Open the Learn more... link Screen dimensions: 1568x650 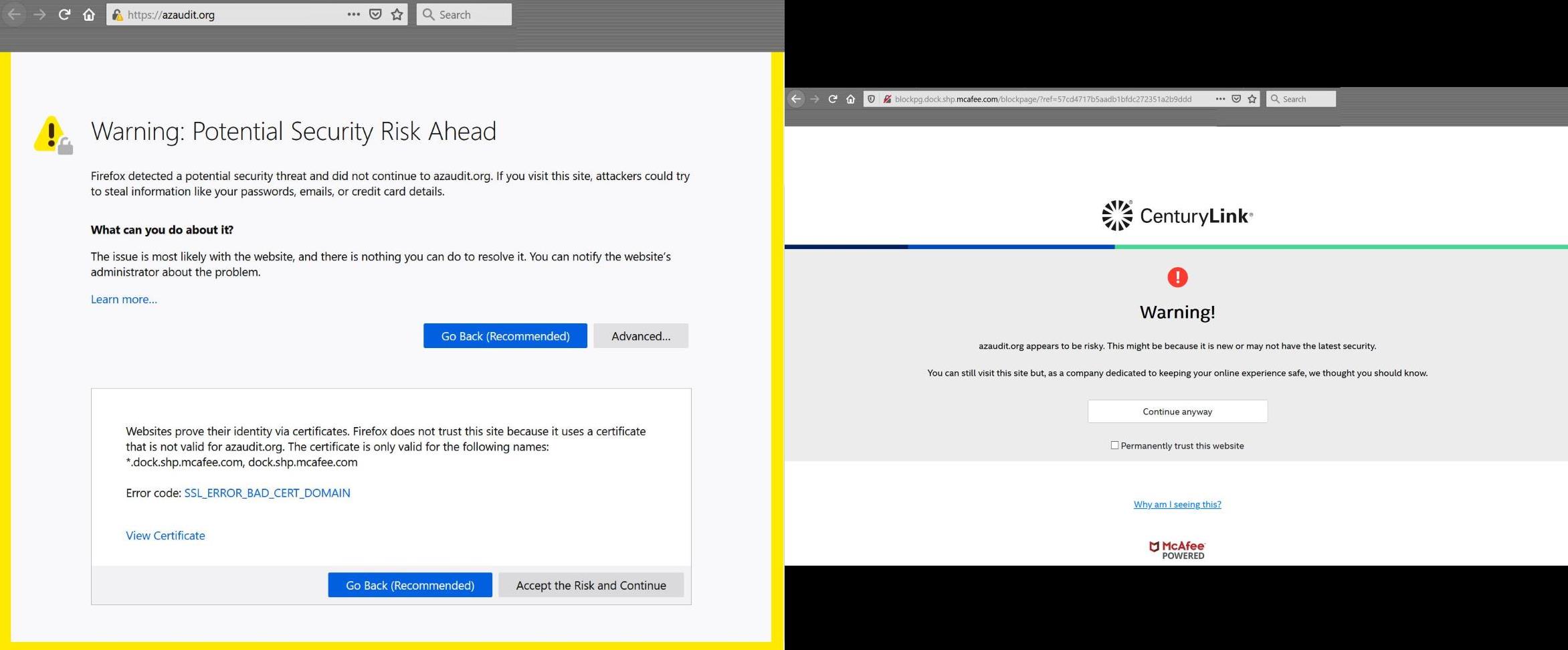pos(124,299)
